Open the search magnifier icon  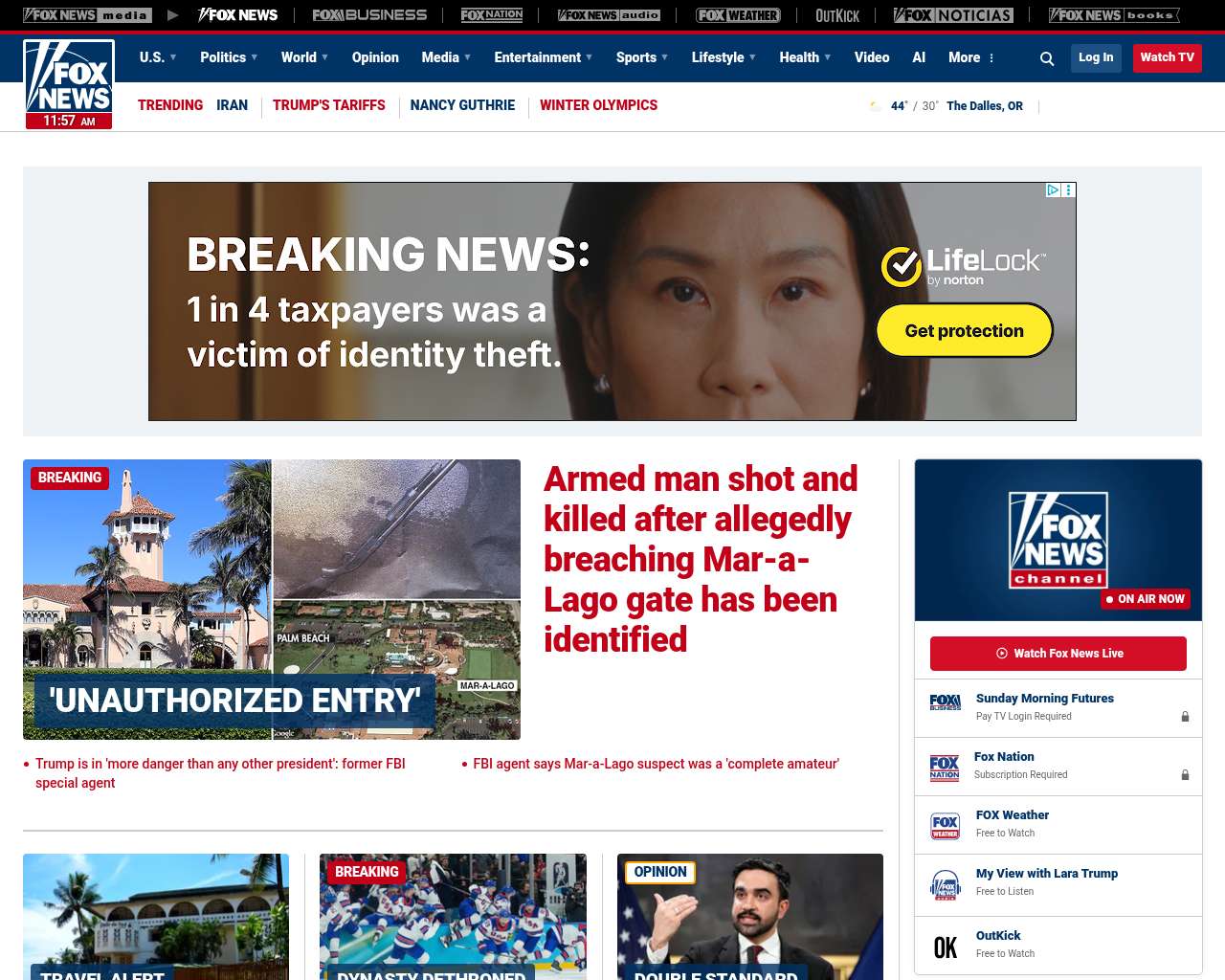(x=1047, y=59)
